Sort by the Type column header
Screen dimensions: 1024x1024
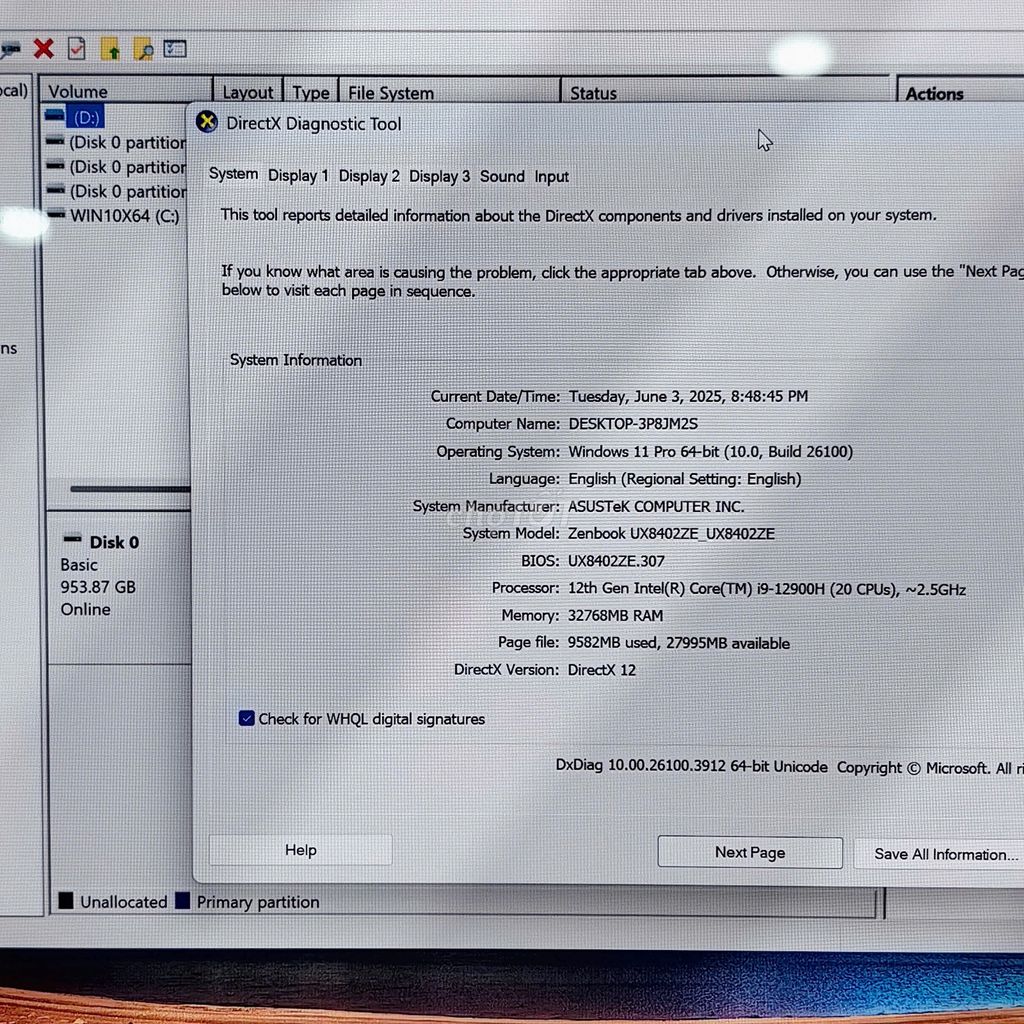pyautogui.click(x=311, y=93)
